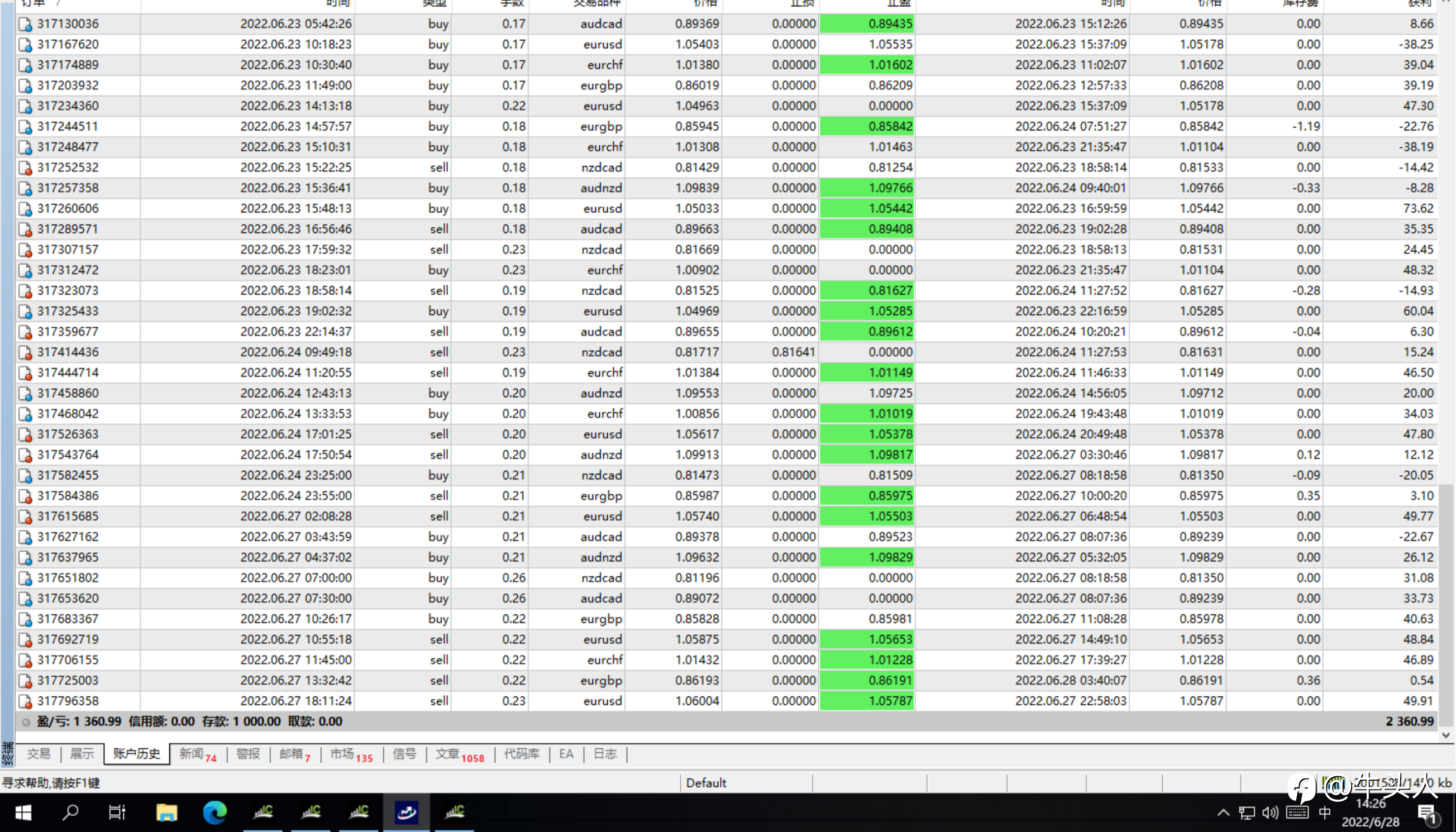Click the Default profile in the status bar
The width and height of the screenshot is (1456, 832).
(x=706, y=783)
